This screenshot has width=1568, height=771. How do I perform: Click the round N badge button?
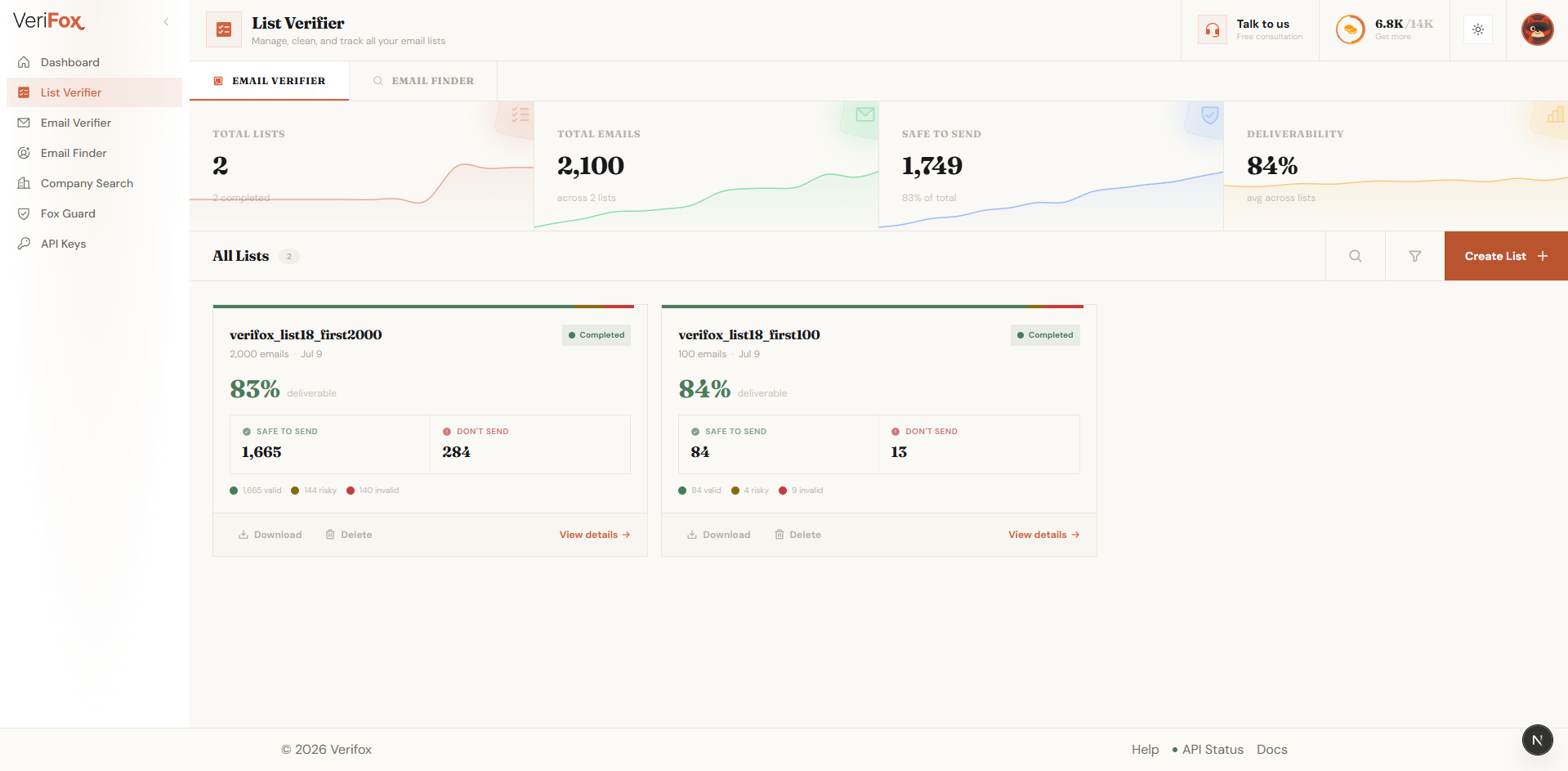[x=1537, y=740]
